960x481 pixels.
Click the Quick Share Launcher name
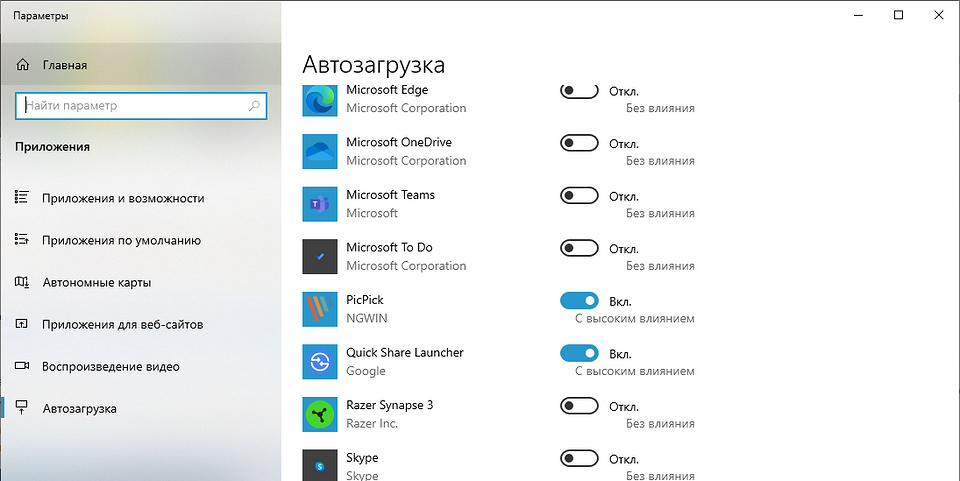coord(405,353)
